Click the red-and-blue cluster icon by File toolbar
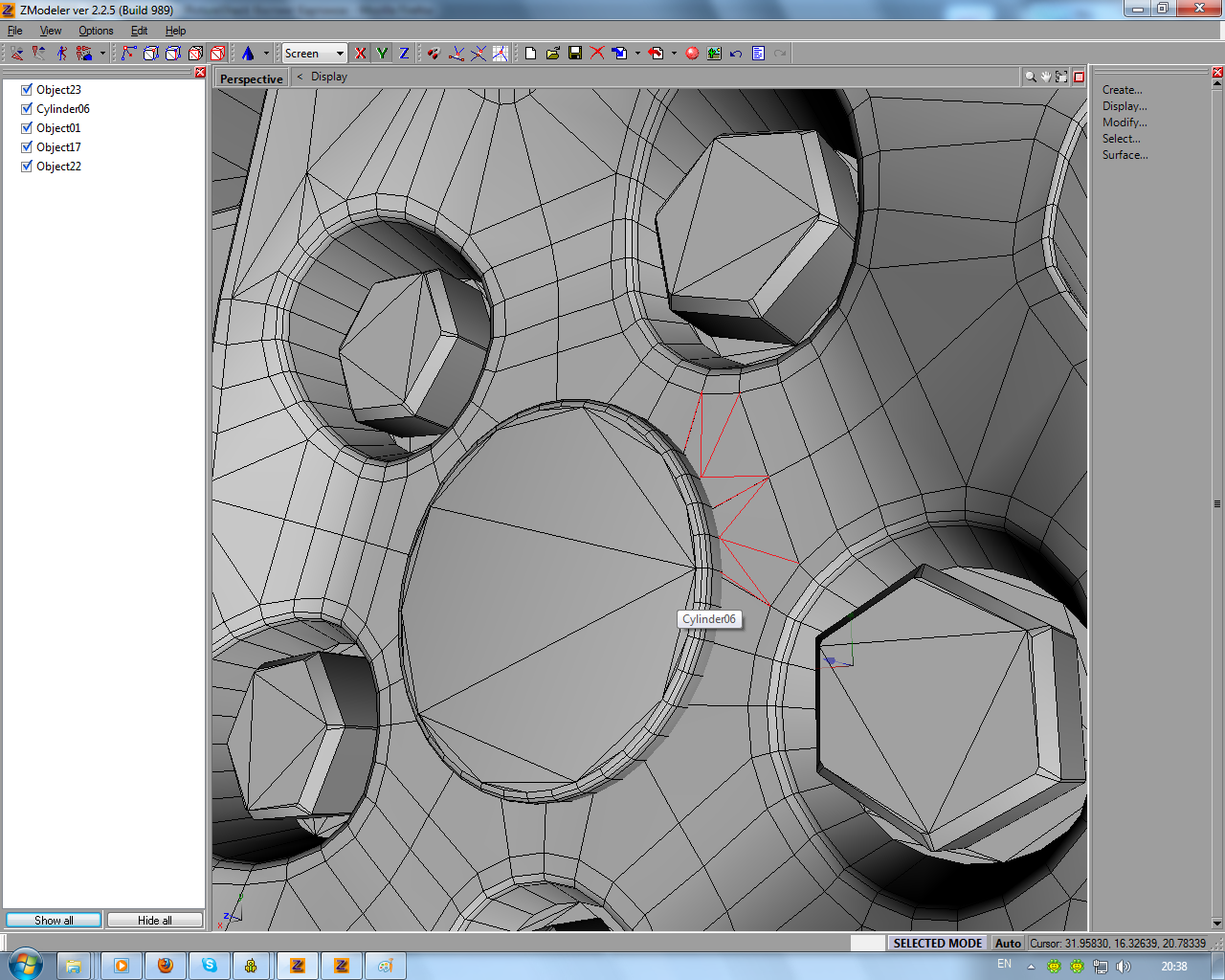 point(84,54)
